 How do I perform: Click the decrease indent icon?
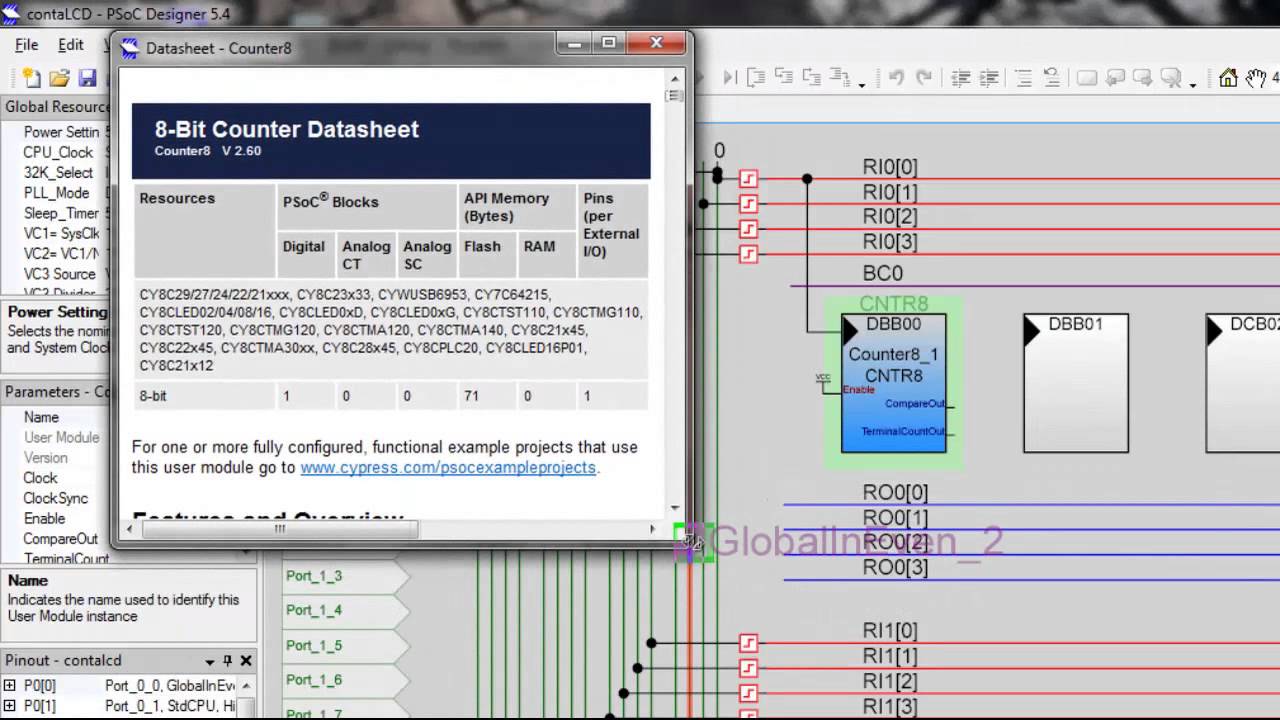pos(961,77)
